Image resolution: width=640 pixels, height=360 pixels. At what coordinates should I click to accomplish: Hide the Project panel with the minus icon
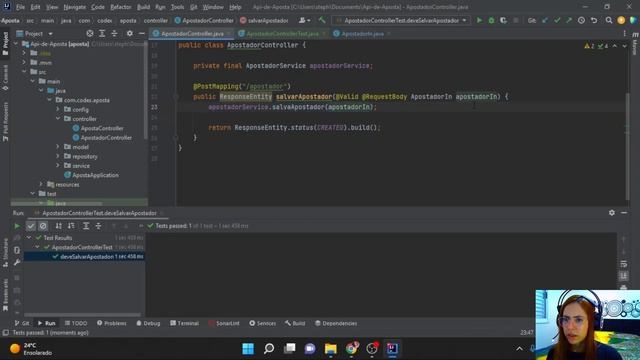[x=142, y=33]
